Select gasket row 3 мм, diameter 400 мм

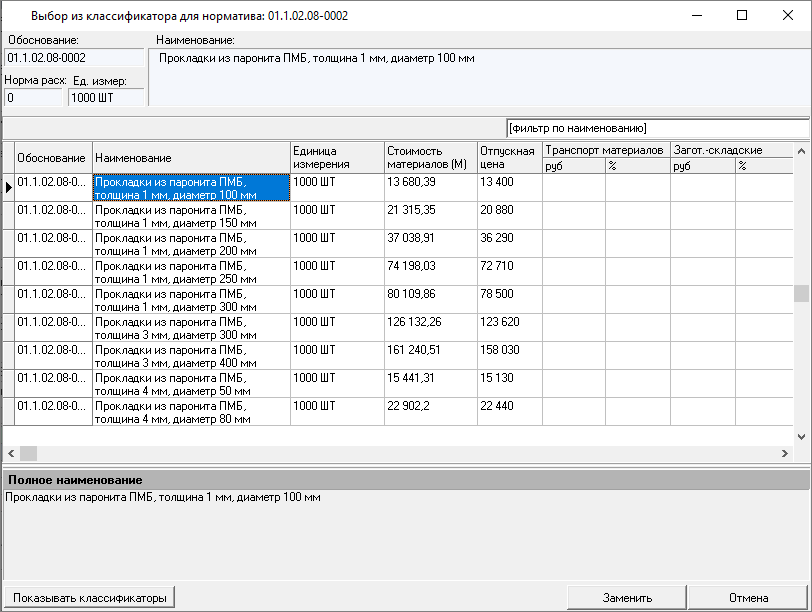point(191,356)
